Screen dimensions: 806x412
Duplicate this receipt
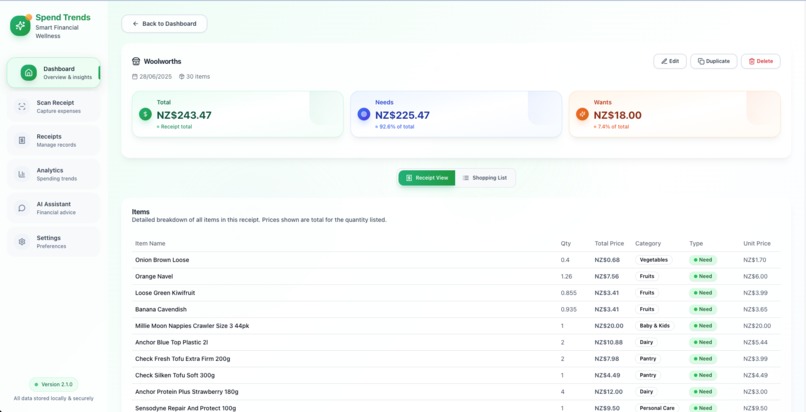[713, 61]
